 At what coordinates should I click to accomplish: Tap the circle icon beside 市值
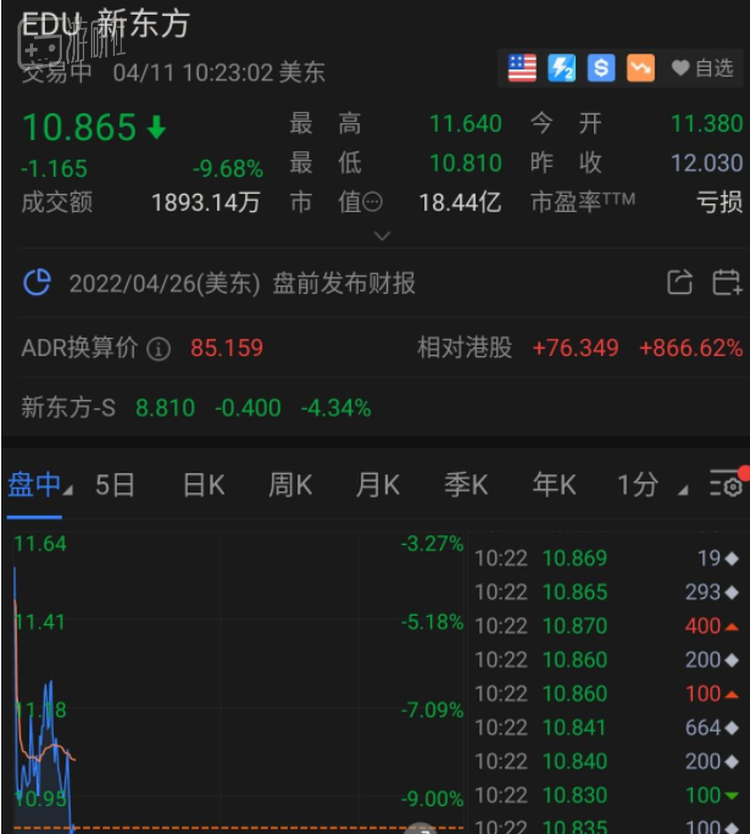click(x=372, y=202)
